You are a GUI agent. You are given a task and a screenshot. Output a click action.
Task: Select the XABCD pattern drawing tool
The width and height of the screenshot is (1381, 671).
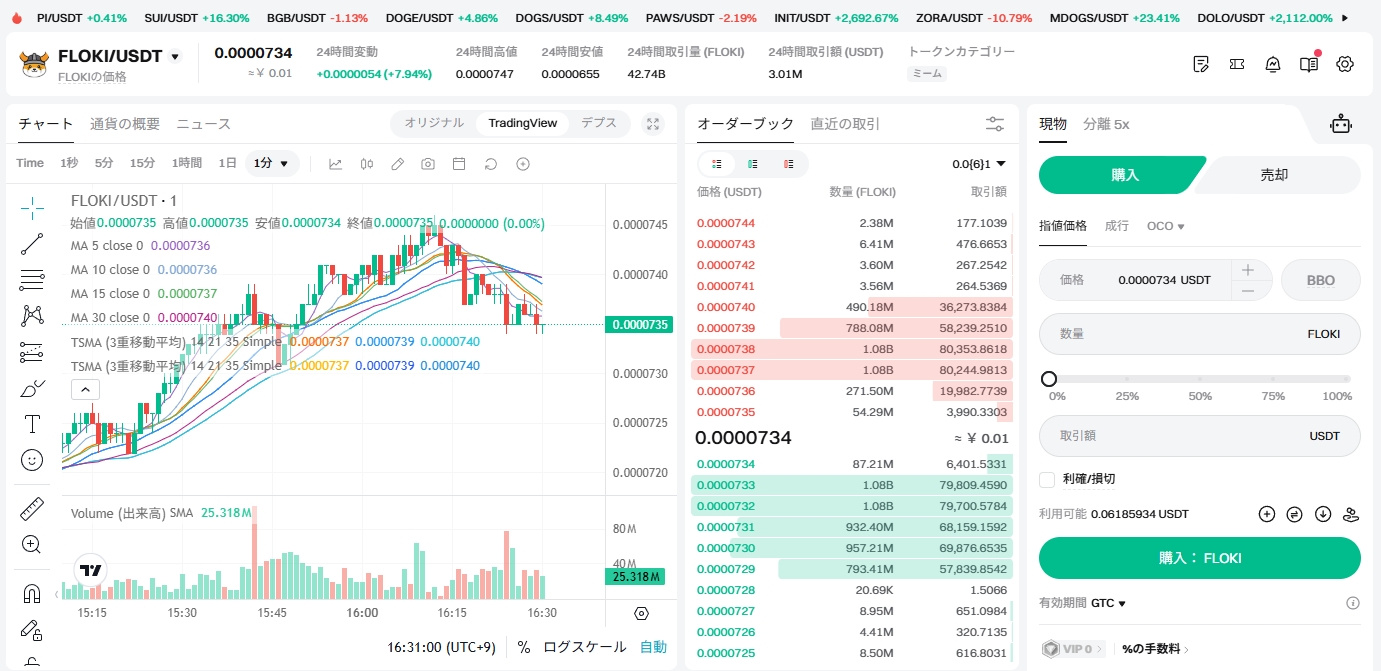point(32,316)
